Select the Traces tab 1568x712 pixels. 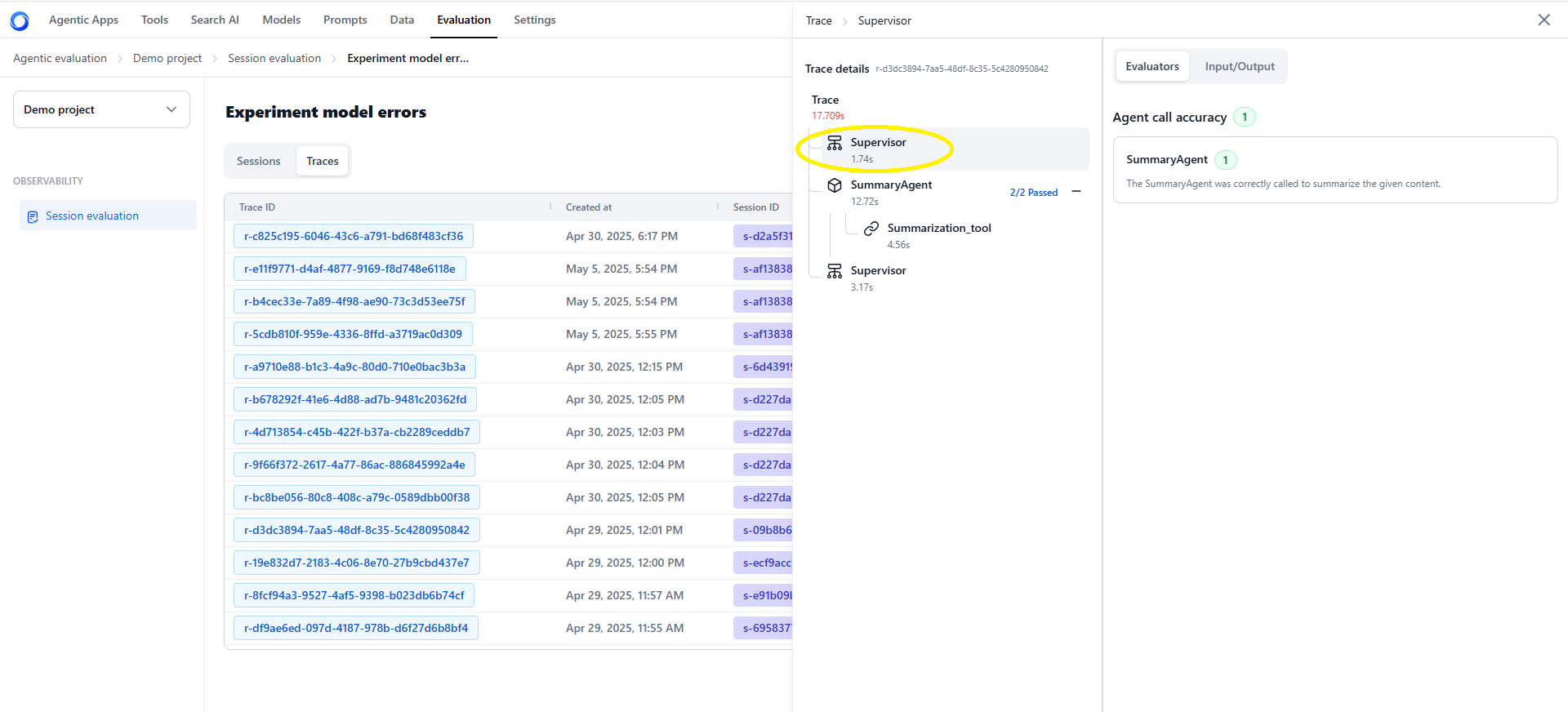point(323,161)
